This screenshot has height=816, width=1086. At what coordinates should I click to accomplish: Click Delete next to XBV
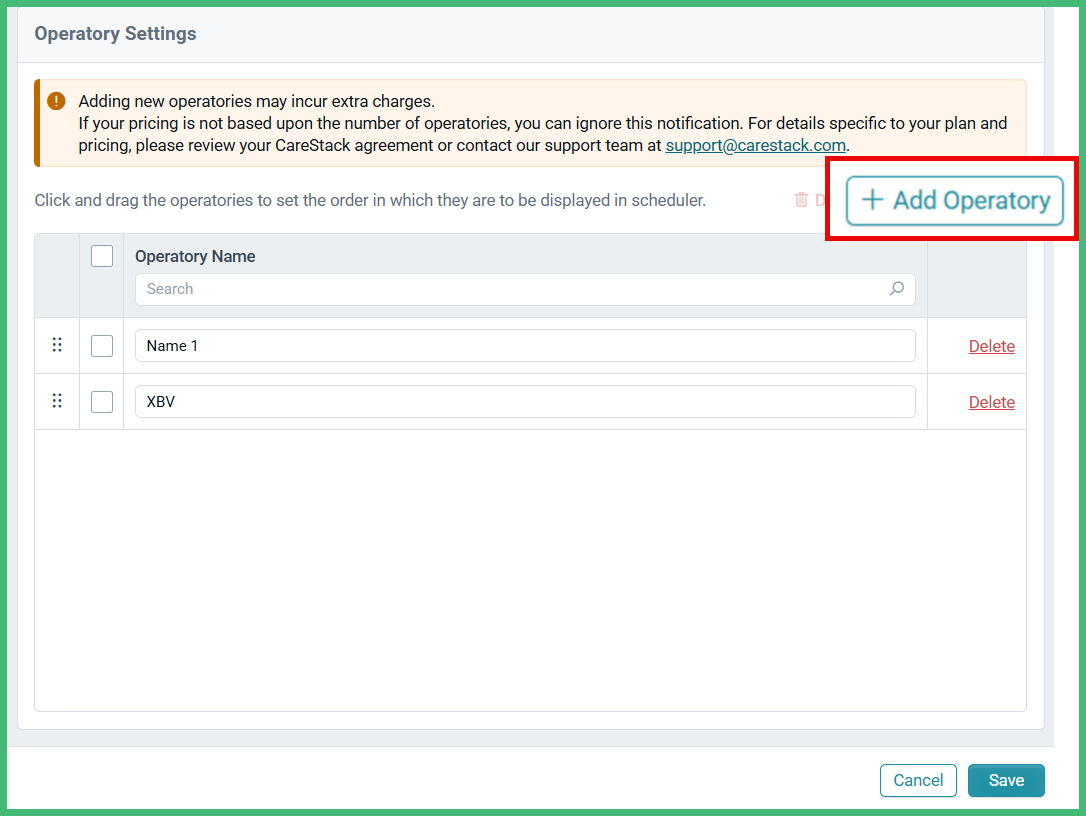pyautogui.click(x=991, y=401)
